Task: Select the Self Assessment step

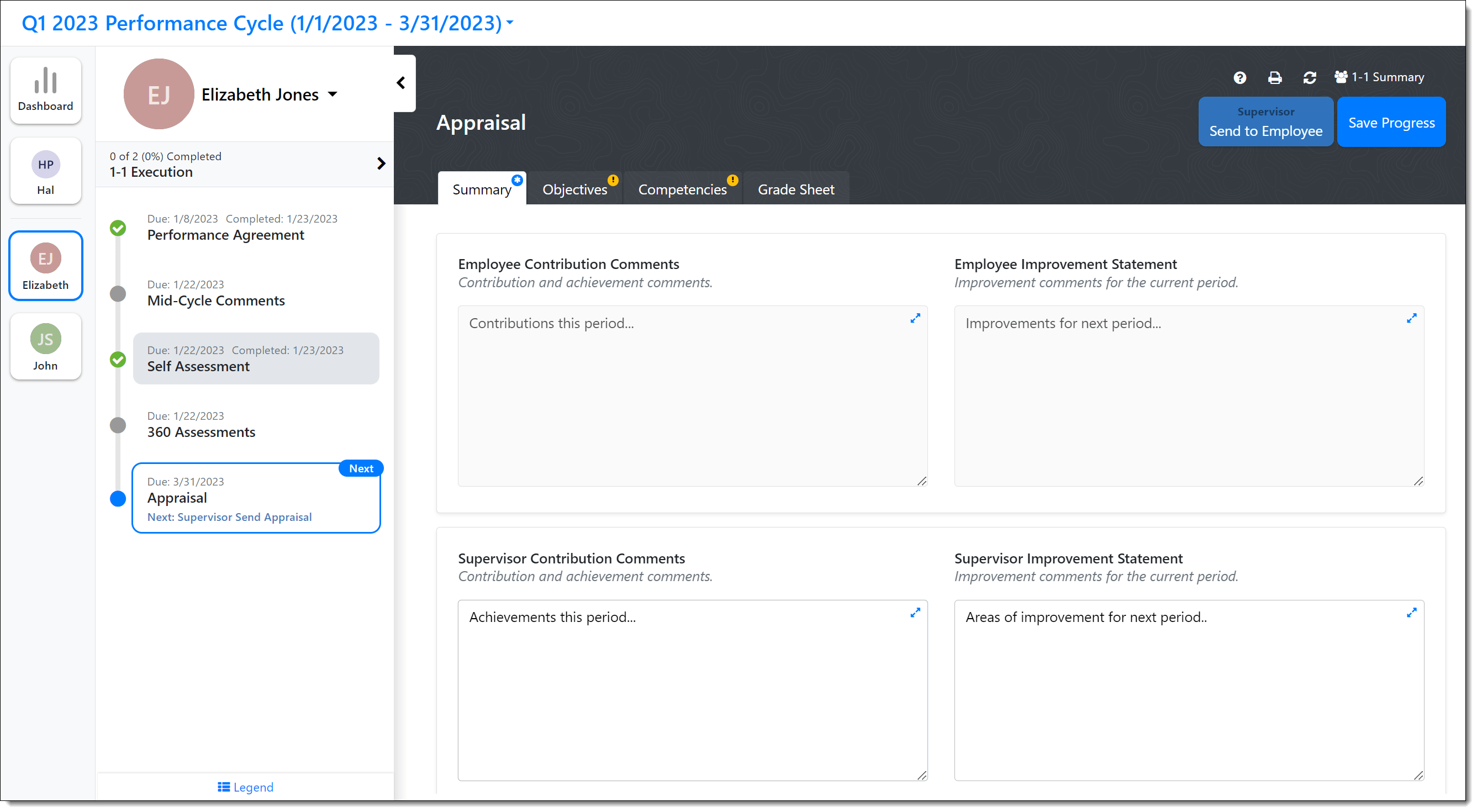Action: (x=256, y=359)
